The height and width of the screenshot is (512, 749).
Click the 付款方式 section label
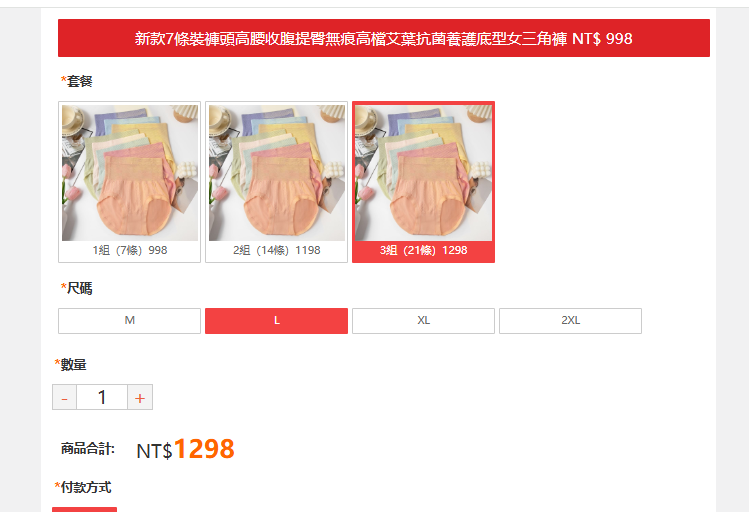(x=83, y=487)
